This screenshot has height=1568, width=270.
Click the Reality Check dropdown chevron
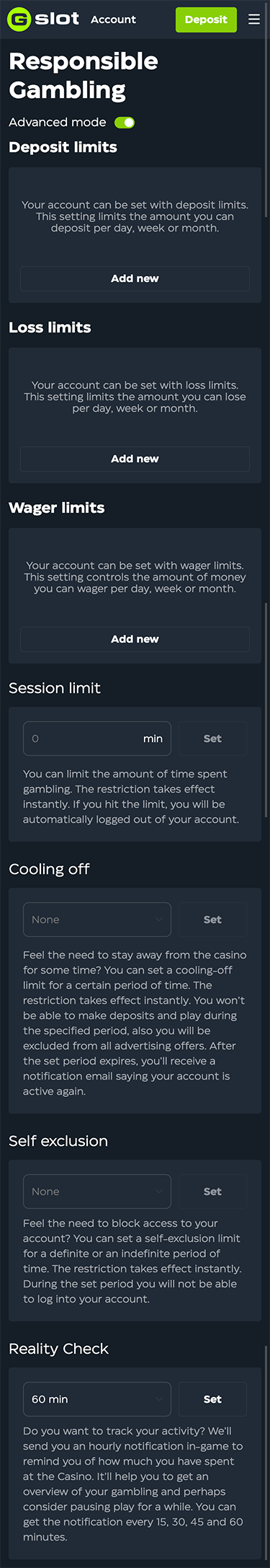(x=158, y=1399)
